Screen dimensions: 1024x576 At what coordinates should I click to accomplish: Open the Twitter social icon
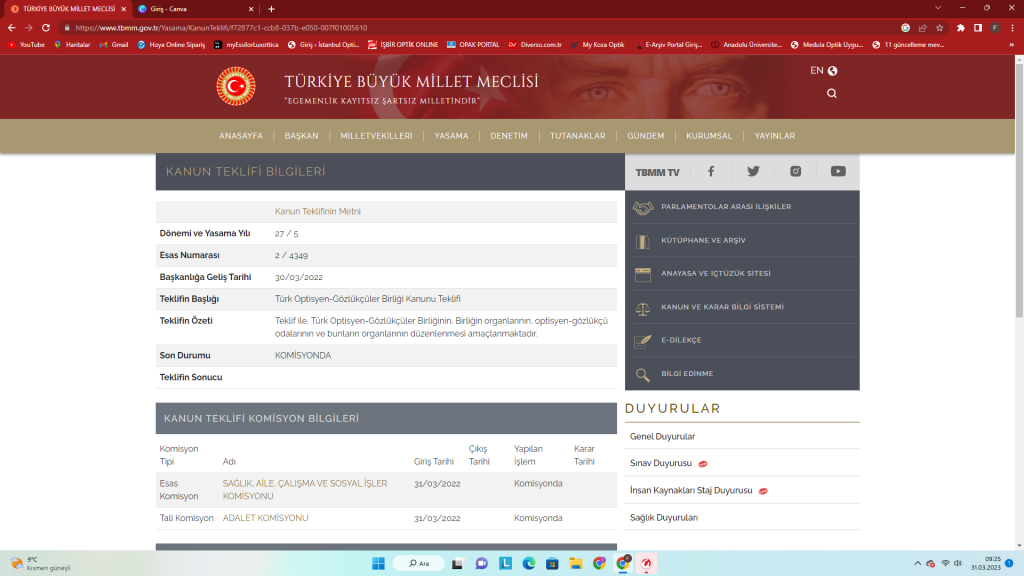click(753, 171)
